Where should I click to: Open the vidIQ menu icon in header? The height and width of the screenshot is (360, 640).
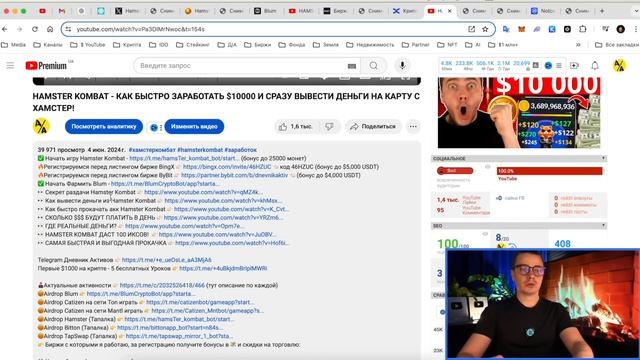pyautogui.click(x=559, y=65)
